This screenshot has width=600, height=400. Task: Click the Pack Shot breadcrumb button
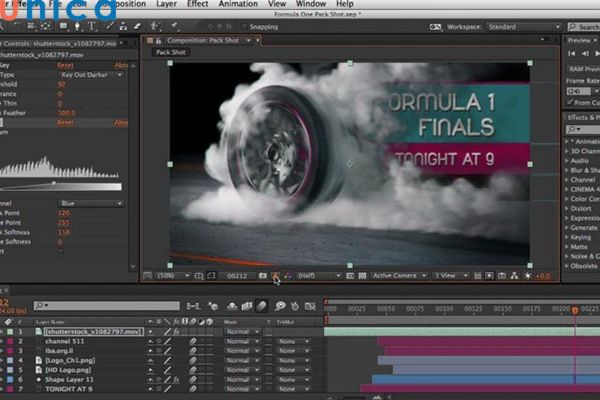(x=171, y=52)
